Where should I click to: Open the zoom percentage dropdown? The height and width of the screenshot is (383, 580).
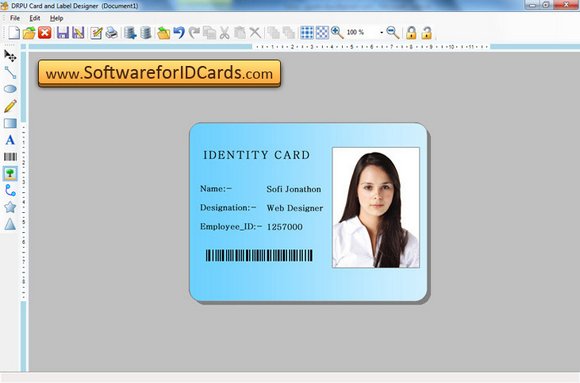click(365, 33)
